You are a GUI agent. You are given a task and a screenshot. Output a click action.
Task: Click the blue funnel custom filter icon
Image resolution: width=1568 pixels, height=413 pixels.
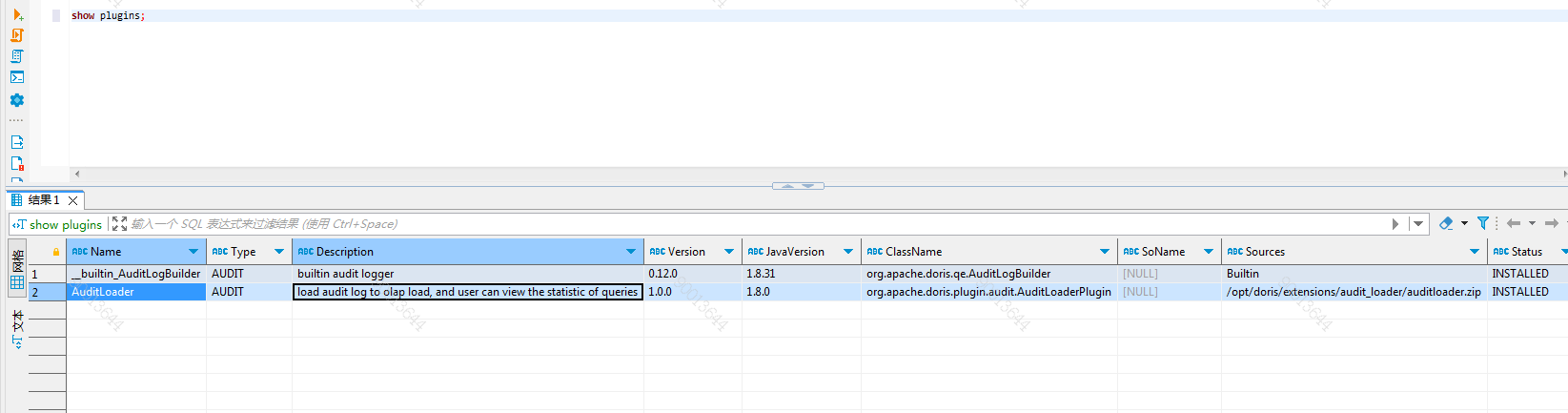pos(1483,223)
